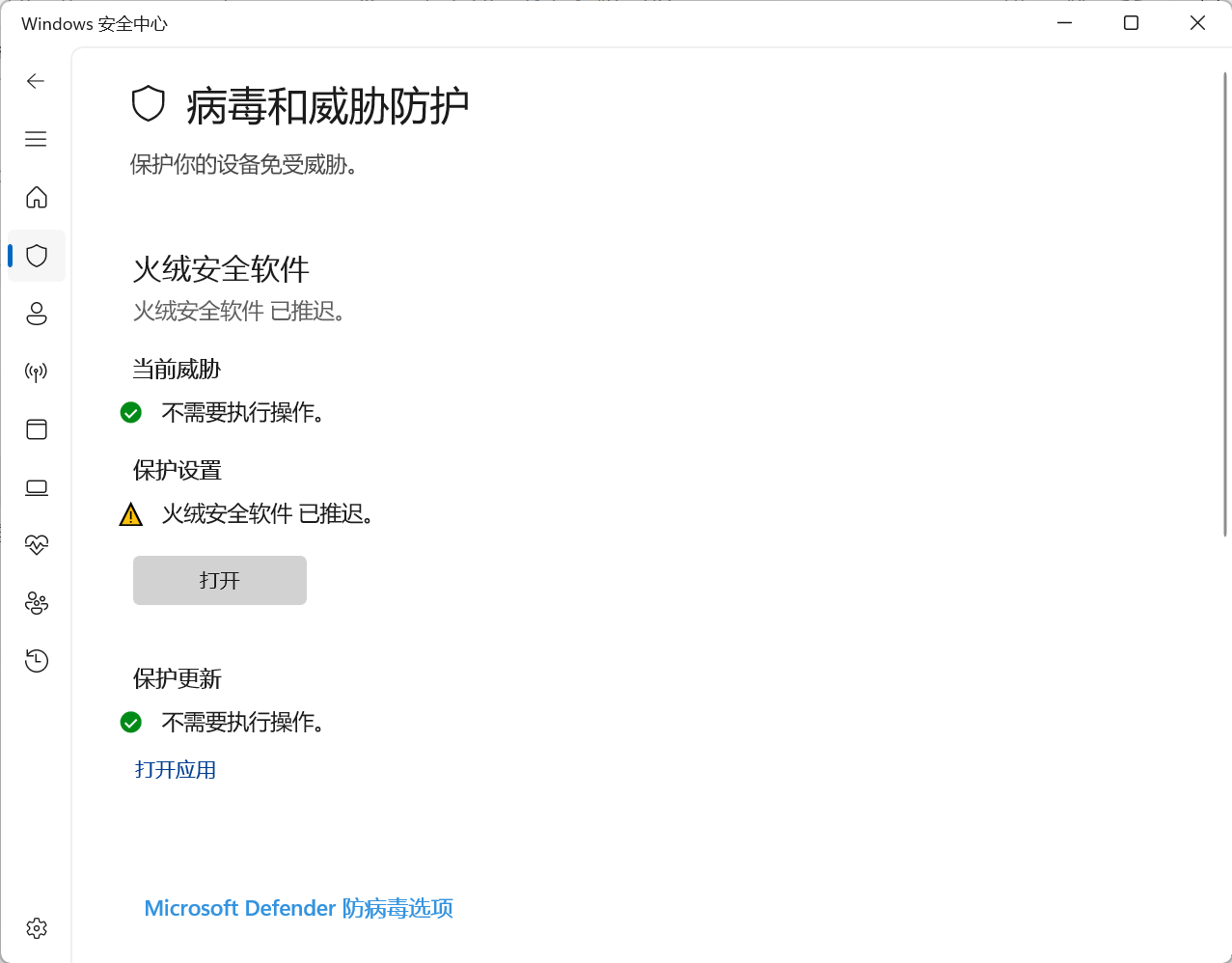This screenshot has height=963, width=1232.
Task: Click 保护你的设备免受威胁 subtitle text
Action: (x=245, y=165)
